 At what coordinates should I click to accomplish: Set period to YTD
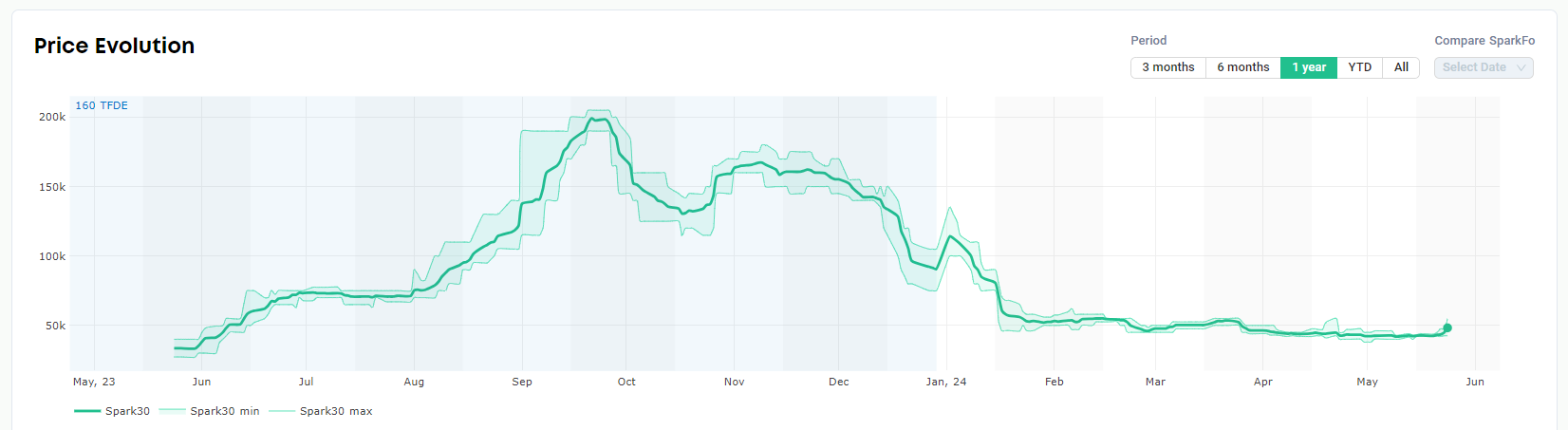1359,67
